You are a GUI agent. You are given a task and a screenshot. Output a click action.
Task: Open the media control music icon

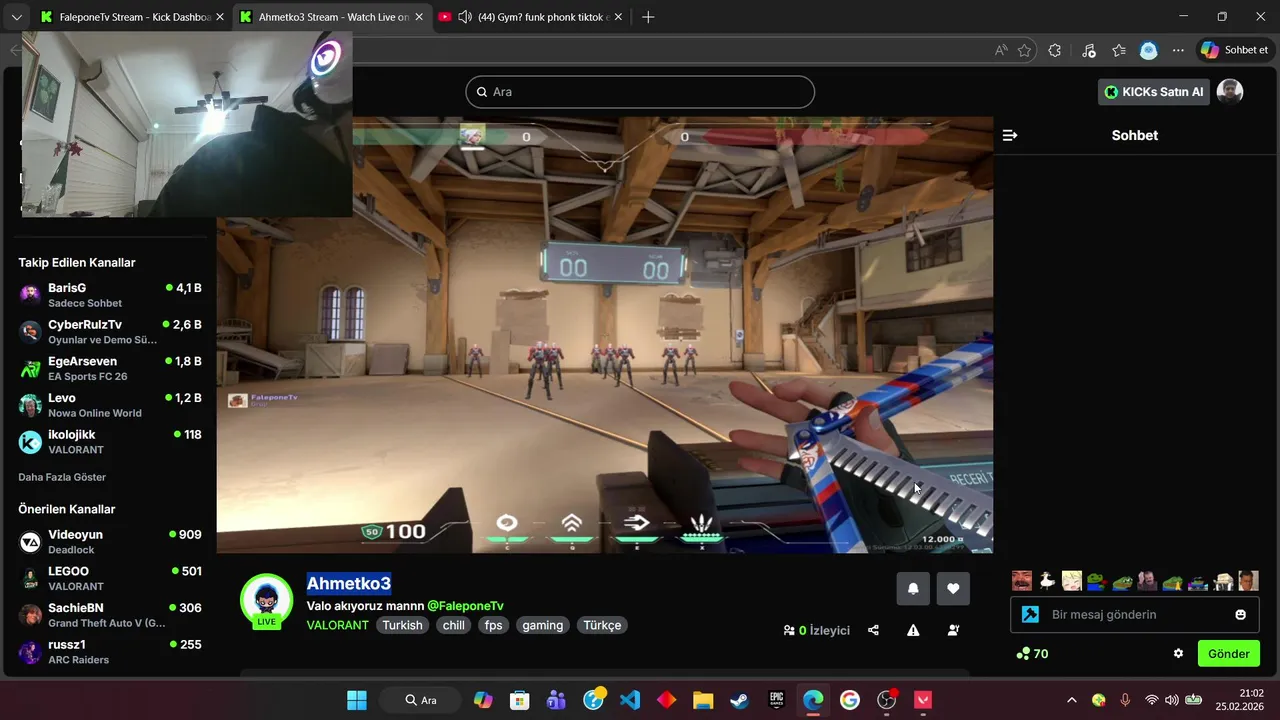(1089, 50)
